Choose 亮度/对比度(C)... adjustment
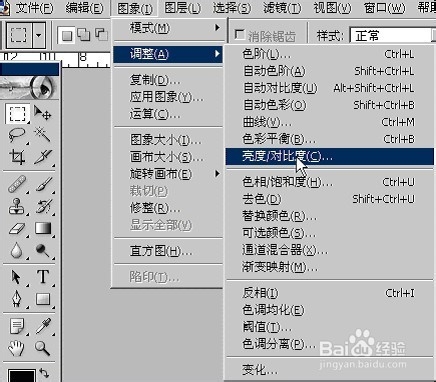Screen dimensions: 436x382 [330, 156]
